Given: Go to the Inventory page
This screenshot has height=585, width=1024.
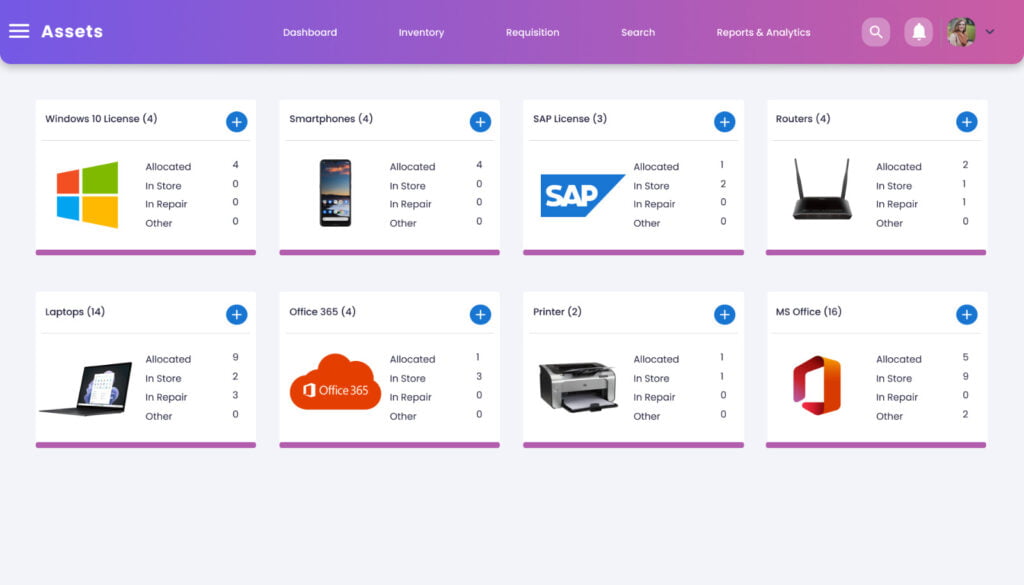Looking at the screenshot, I should click(x=421, y=32).
